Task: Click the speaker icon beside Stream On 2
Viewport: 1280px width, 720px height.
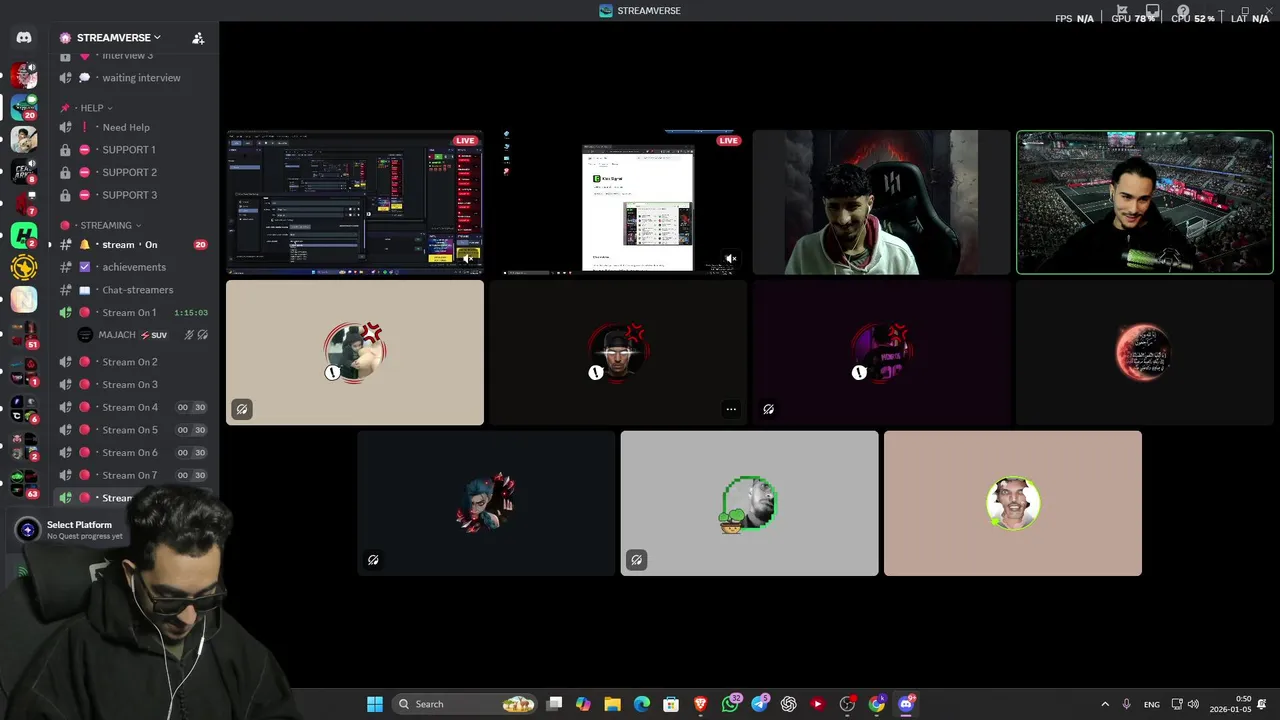Action: pos(65,362)
